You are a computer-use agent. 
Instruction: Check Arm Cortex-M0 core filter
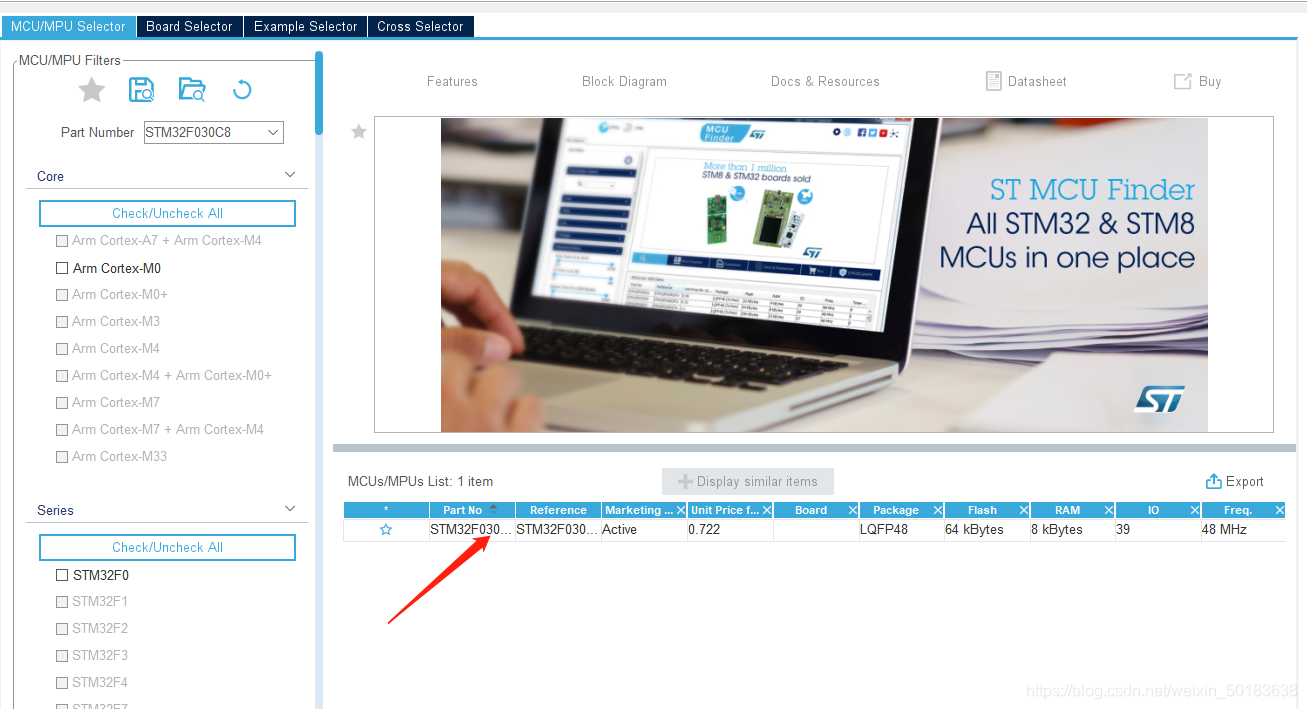coord(62,268)
